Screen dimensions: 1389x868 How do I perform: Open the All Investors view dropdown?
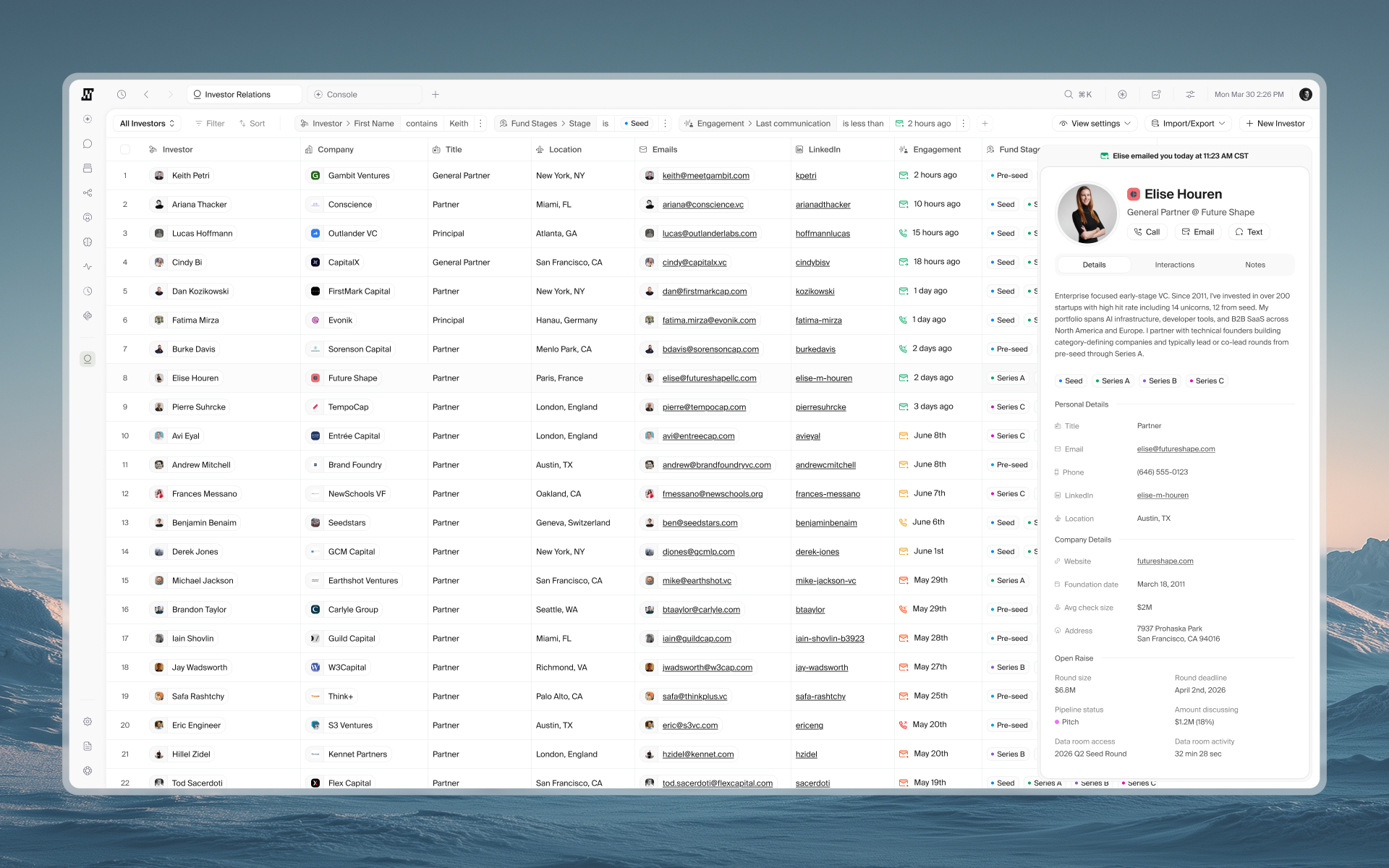click(147, 124)
